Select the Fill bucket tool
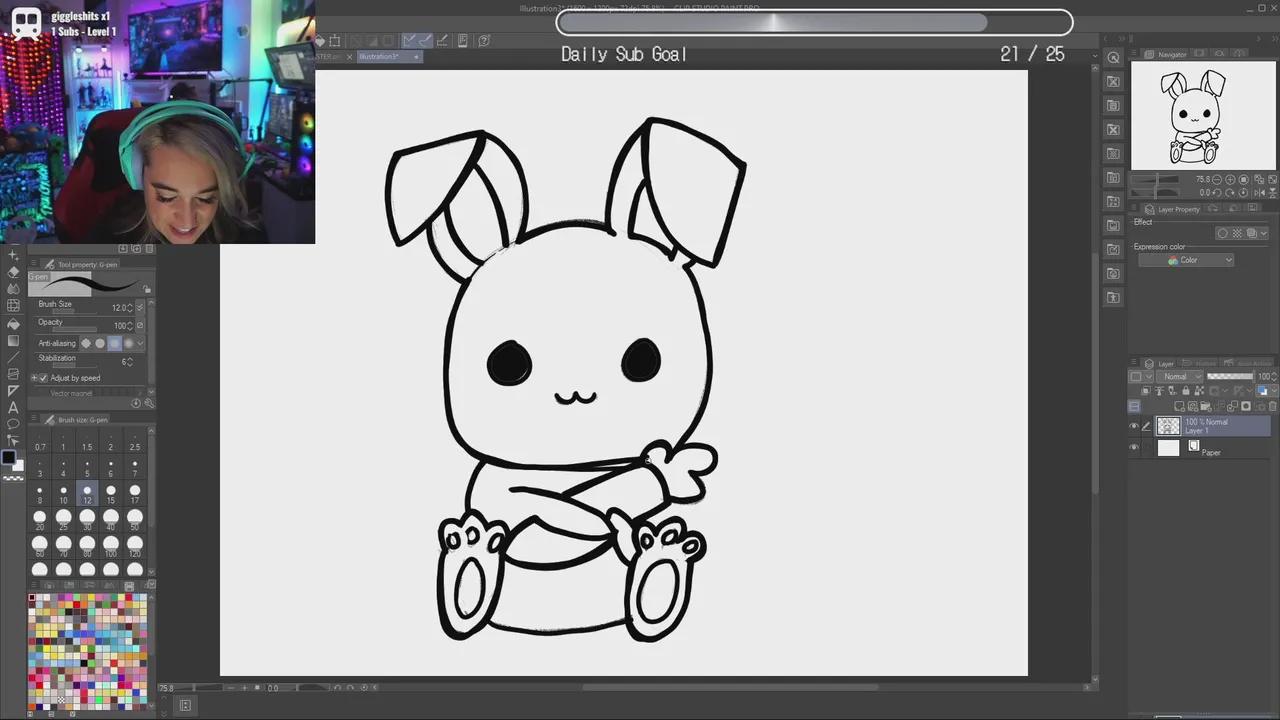 [13, 323]
